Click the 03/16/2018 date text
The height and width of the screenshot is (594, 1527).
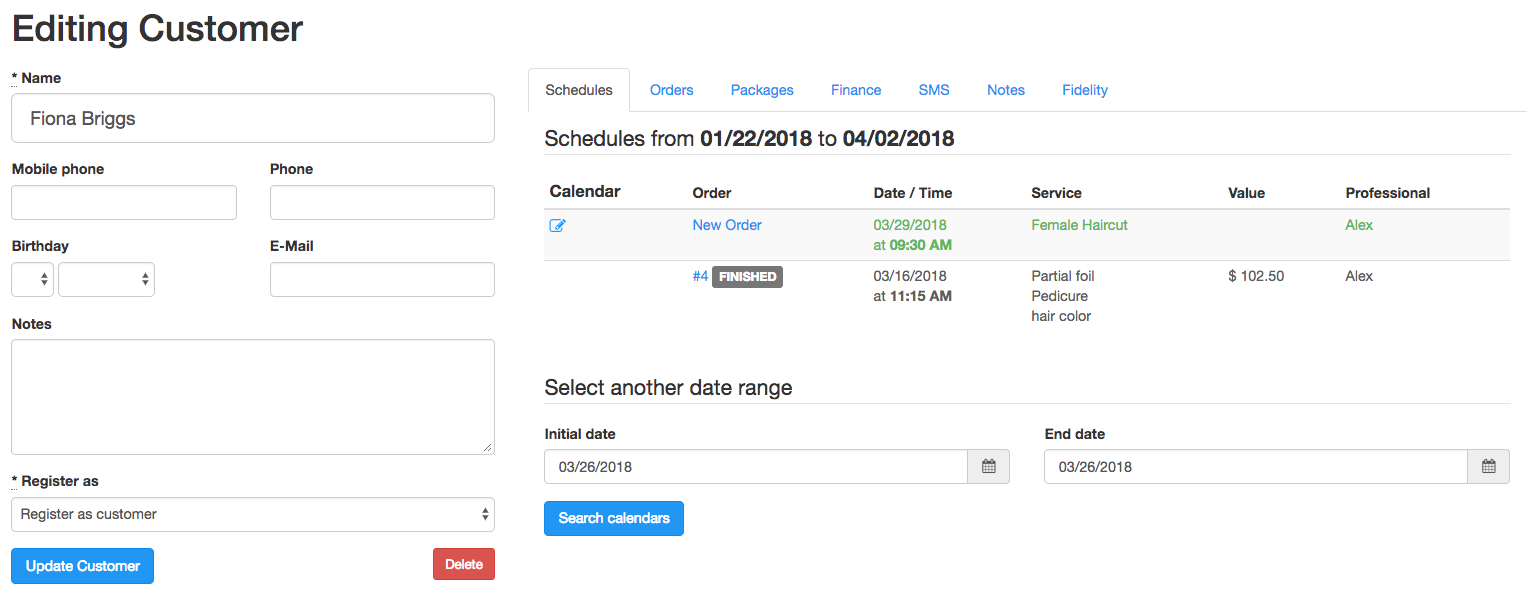[x=910, y=276]
